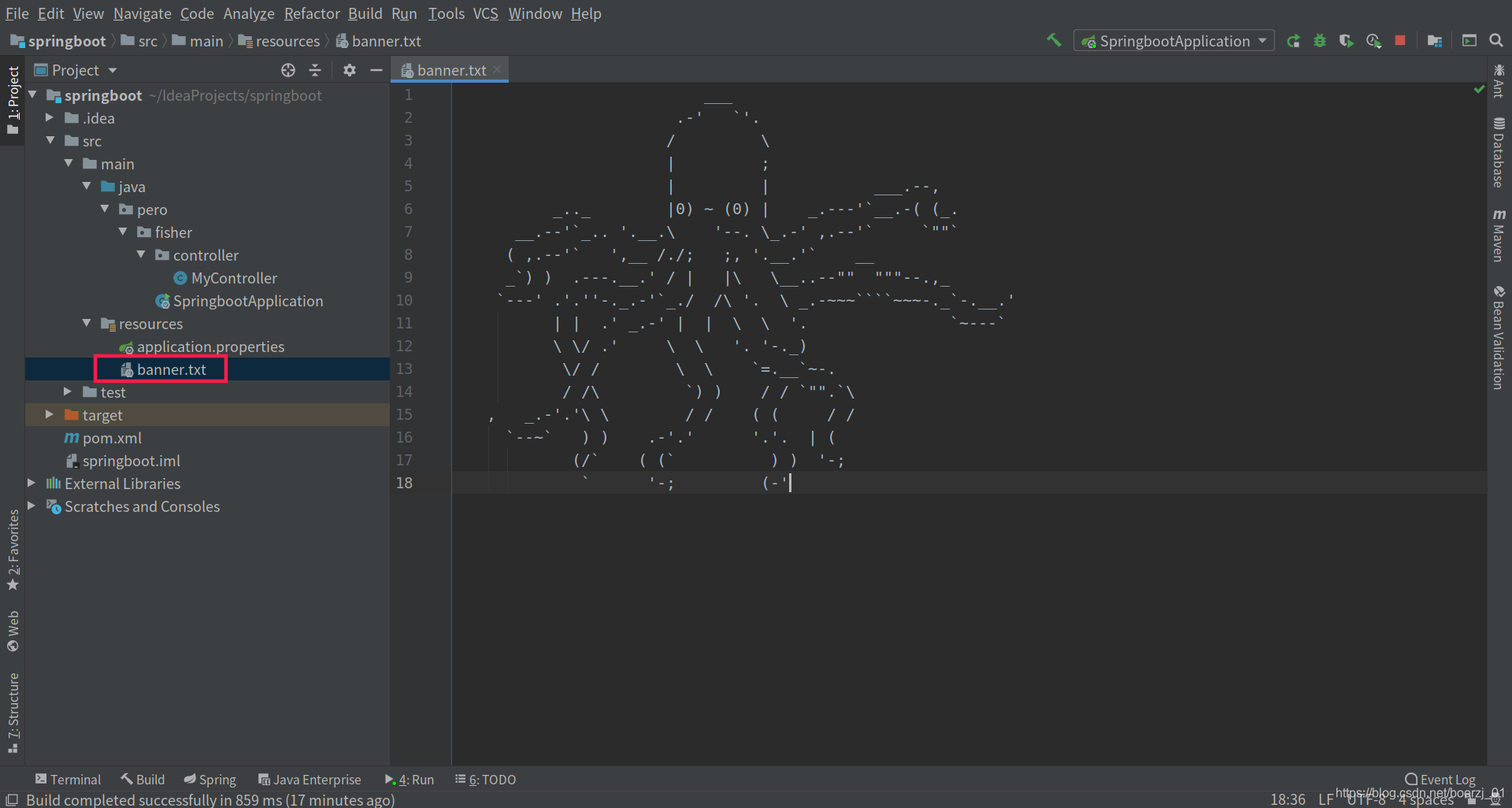This screenshot has height=808, width=1512.
Task: Toggle the 2: Favorites tool window
Action: 13,550
